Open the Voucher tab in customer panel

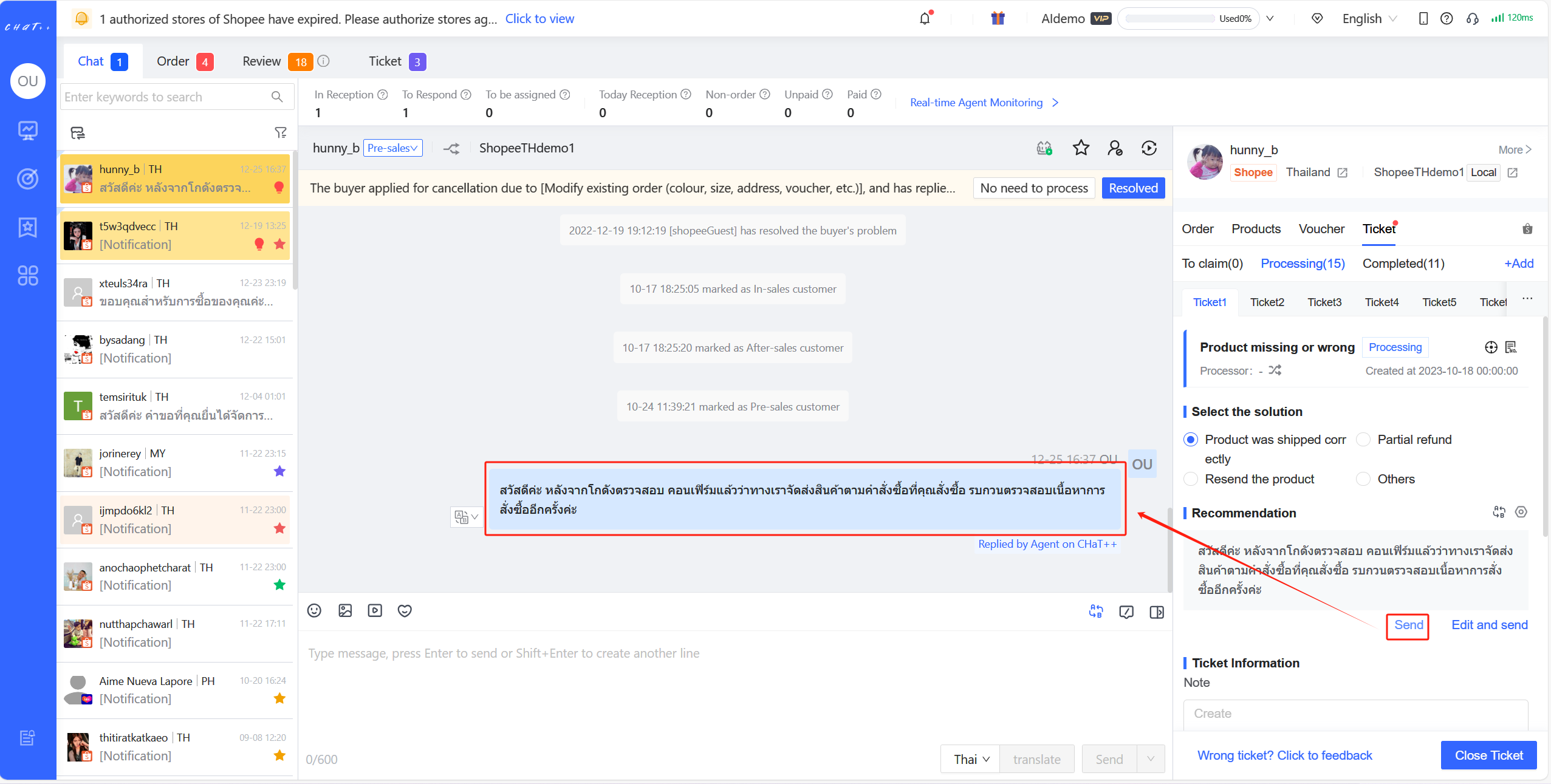1321,229
